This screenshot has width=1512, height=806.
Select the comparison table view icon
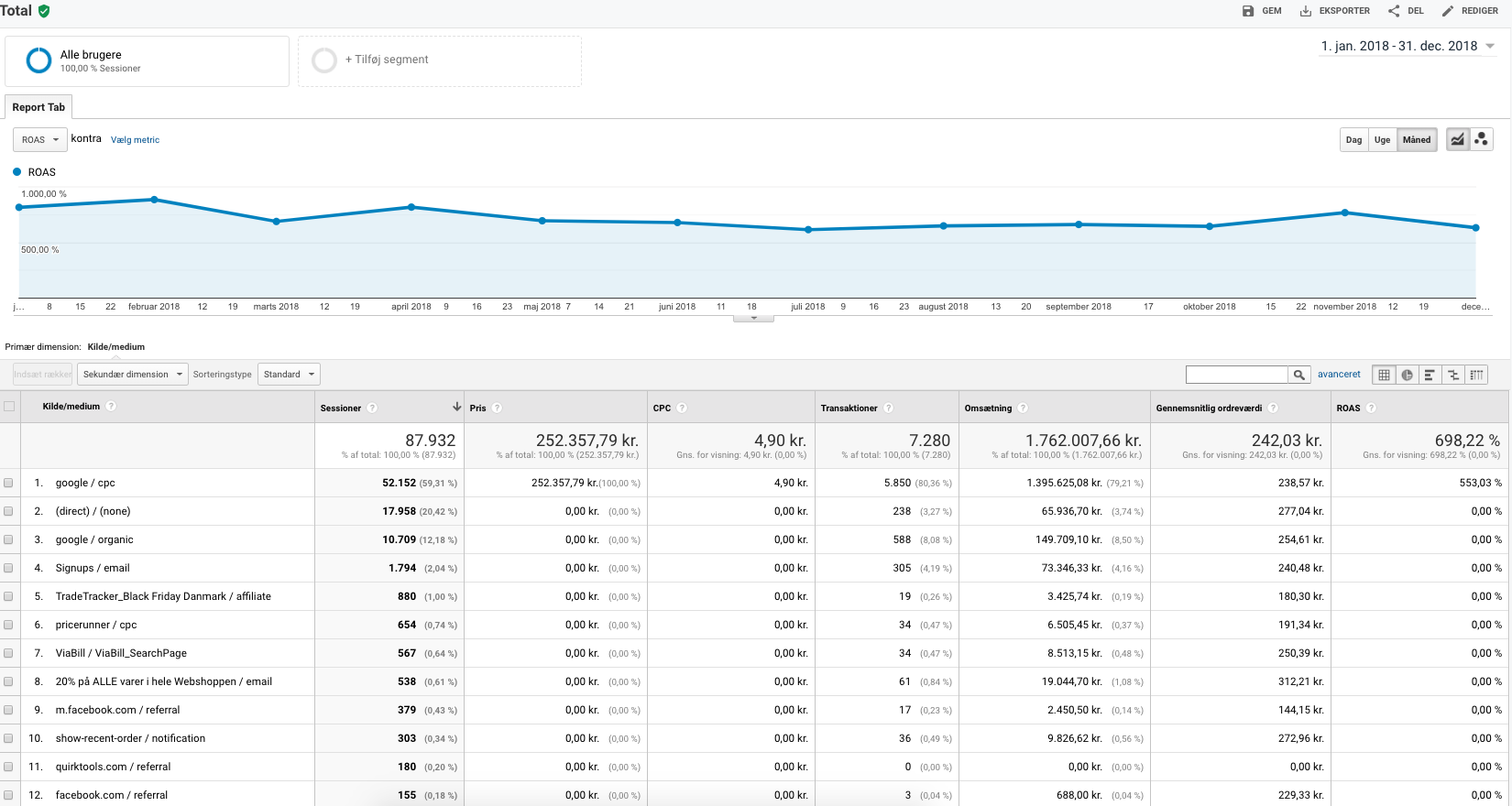pos(1452,375)
